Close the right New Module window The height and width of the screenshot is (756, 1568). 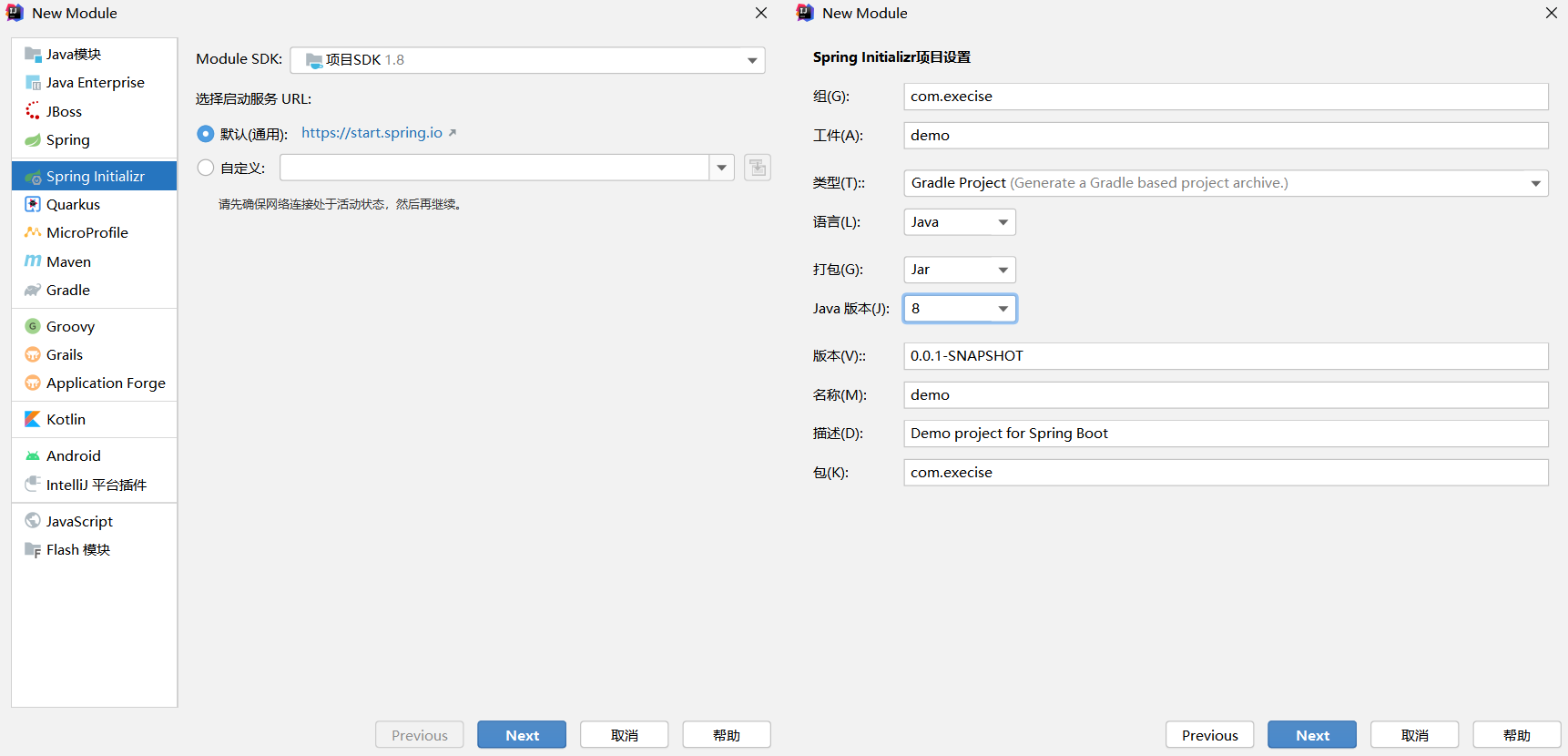[x=1552, y=13]
